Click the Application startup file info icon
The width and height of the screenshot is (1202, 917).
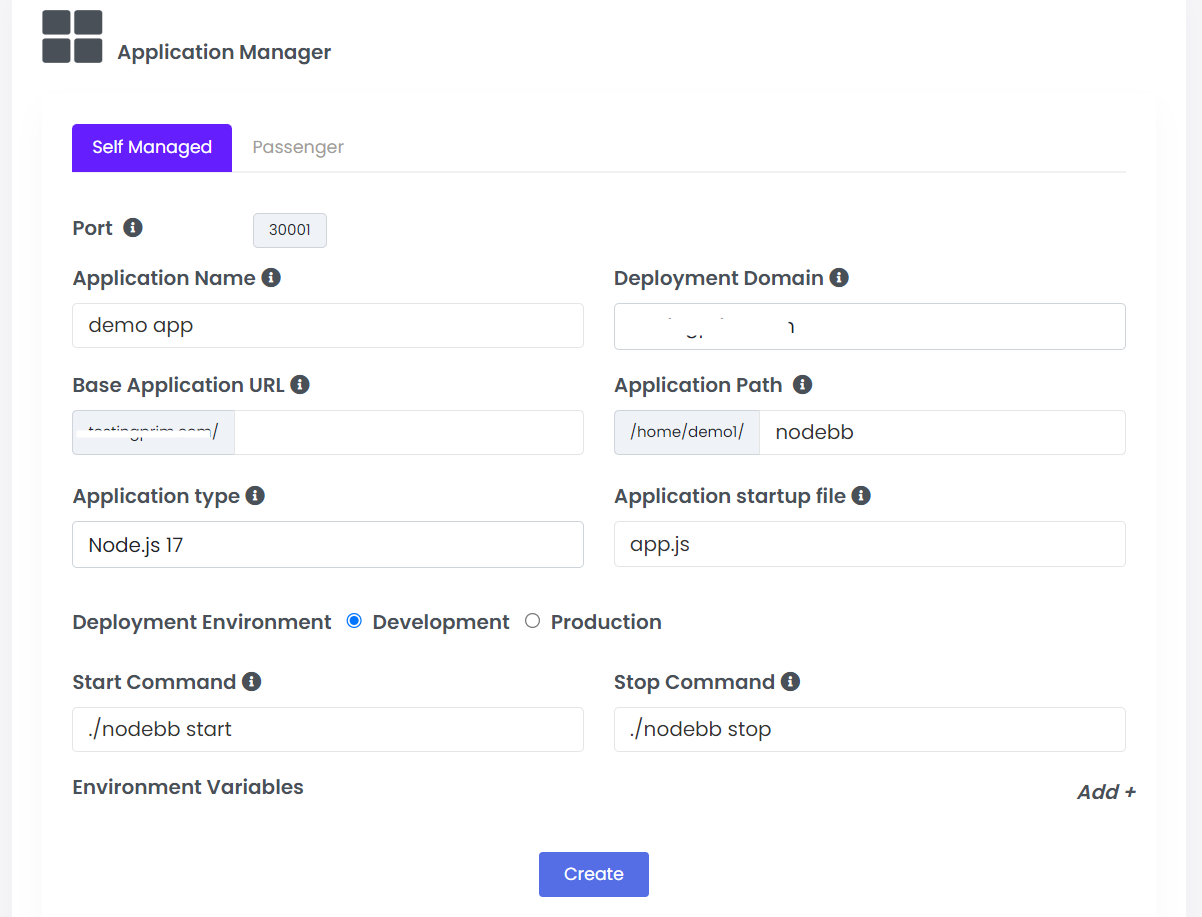(x=861, y=496)
